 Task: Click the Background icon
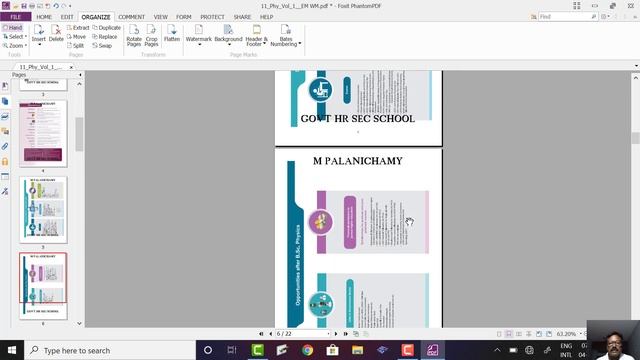[x=228, y=30]
